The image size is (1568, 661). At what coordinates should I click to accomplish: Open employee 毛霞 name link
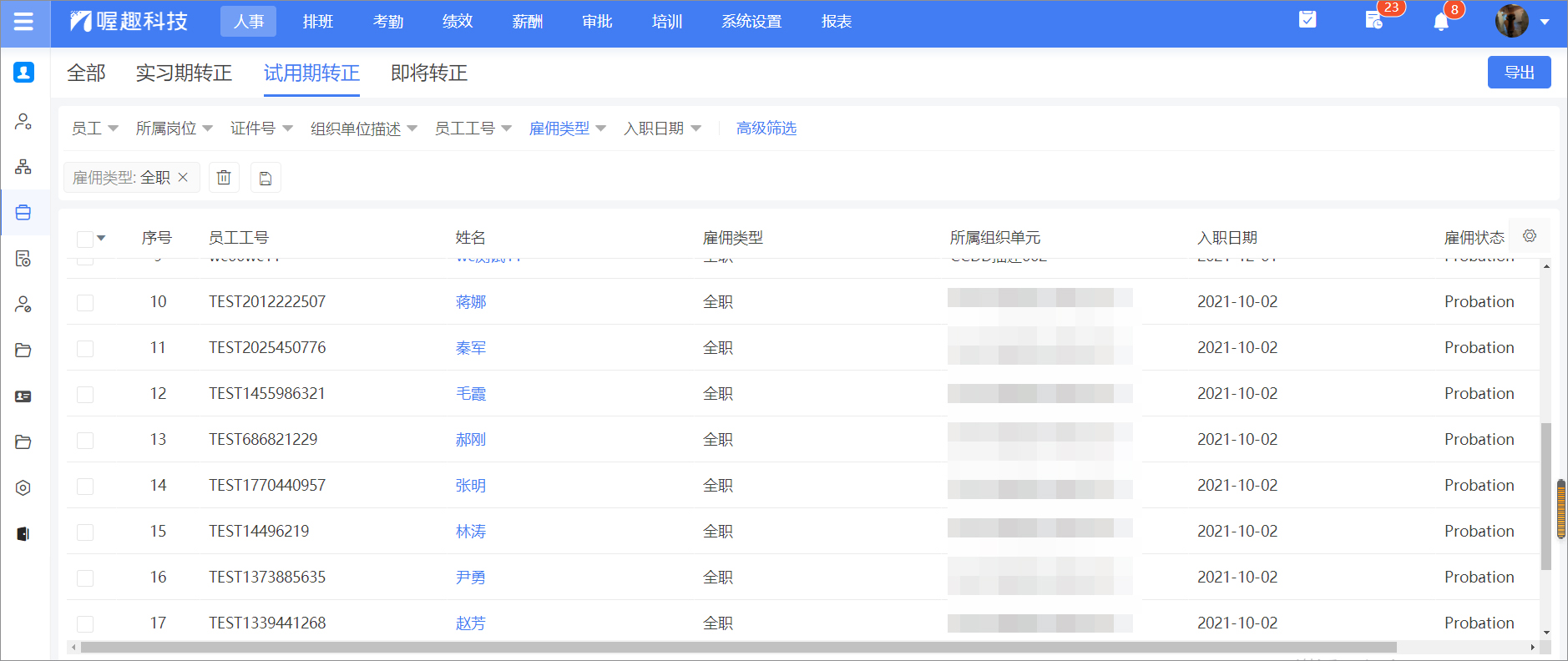[471, 394]
